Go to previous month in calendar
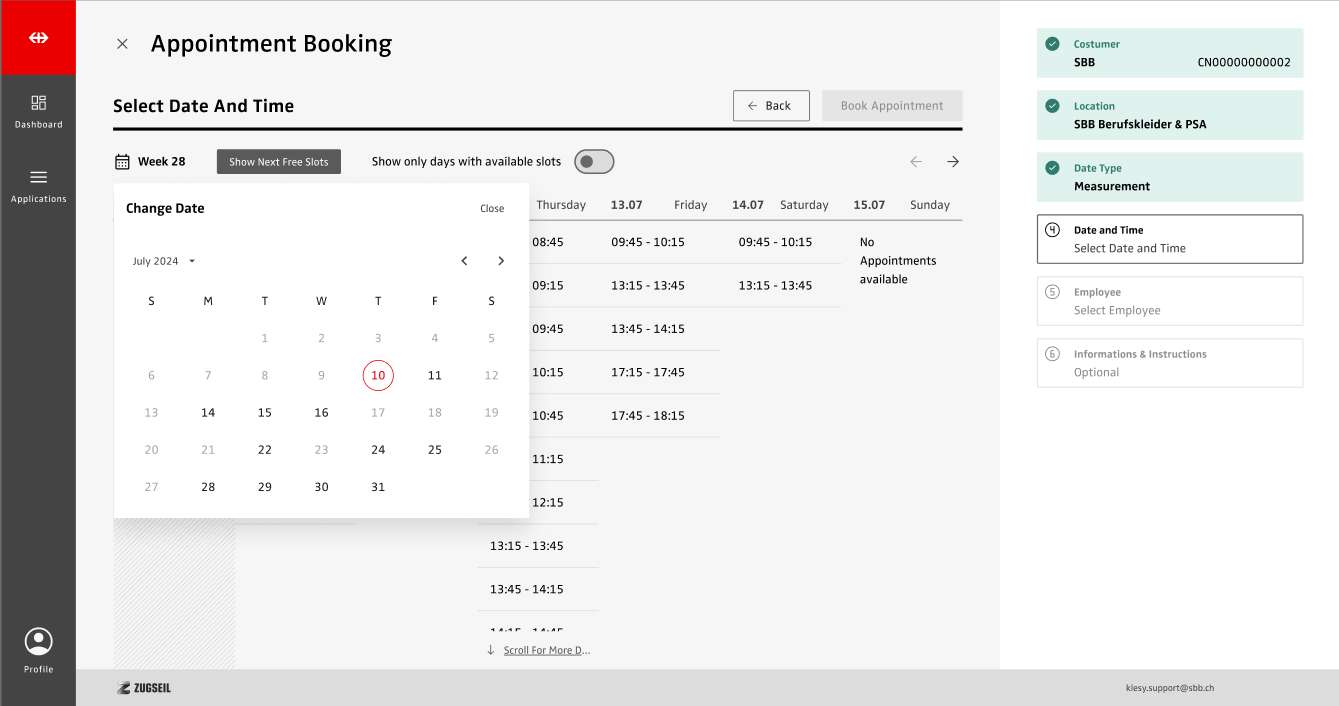The width and height of the screenshot is (1339, 706). (x=464, y=261)
